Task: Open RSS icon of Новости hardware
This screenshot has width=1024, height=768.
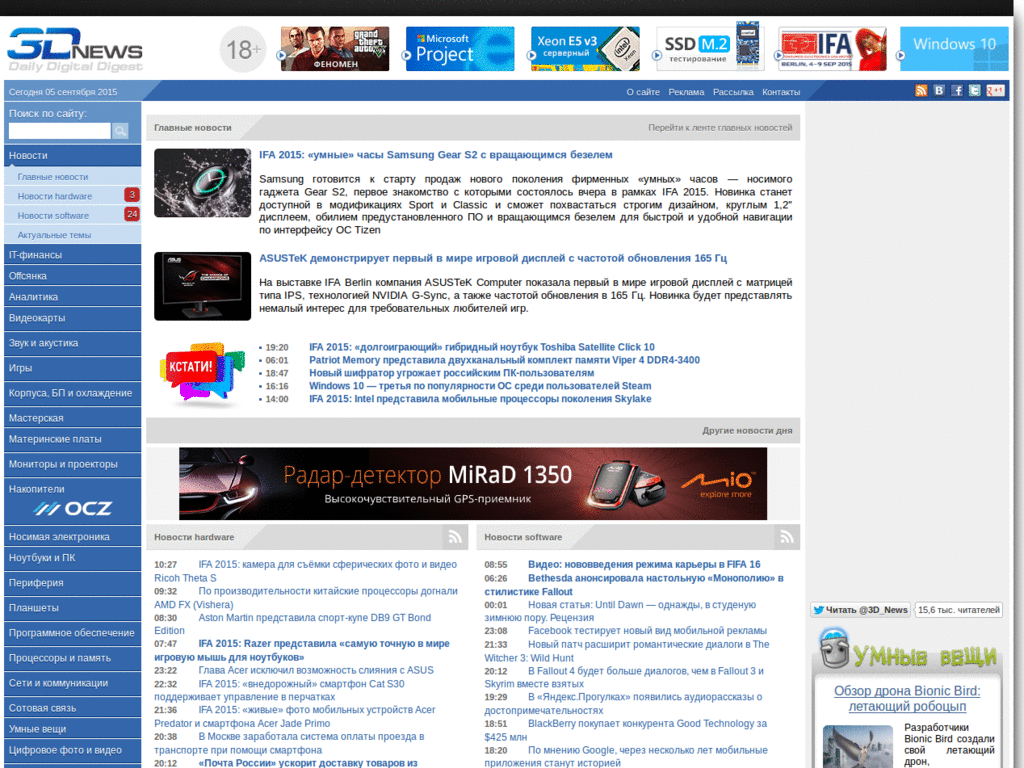Action: [x=455, y=537]
